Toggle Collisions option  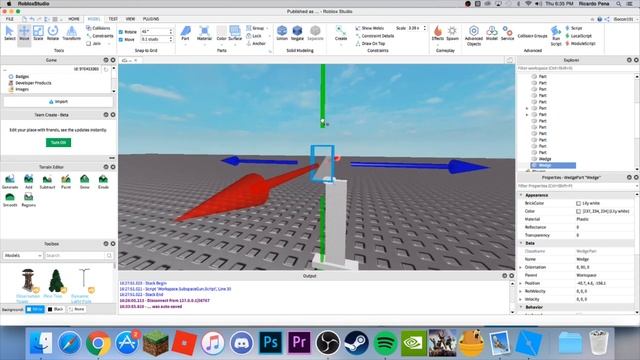pos(98,28)
